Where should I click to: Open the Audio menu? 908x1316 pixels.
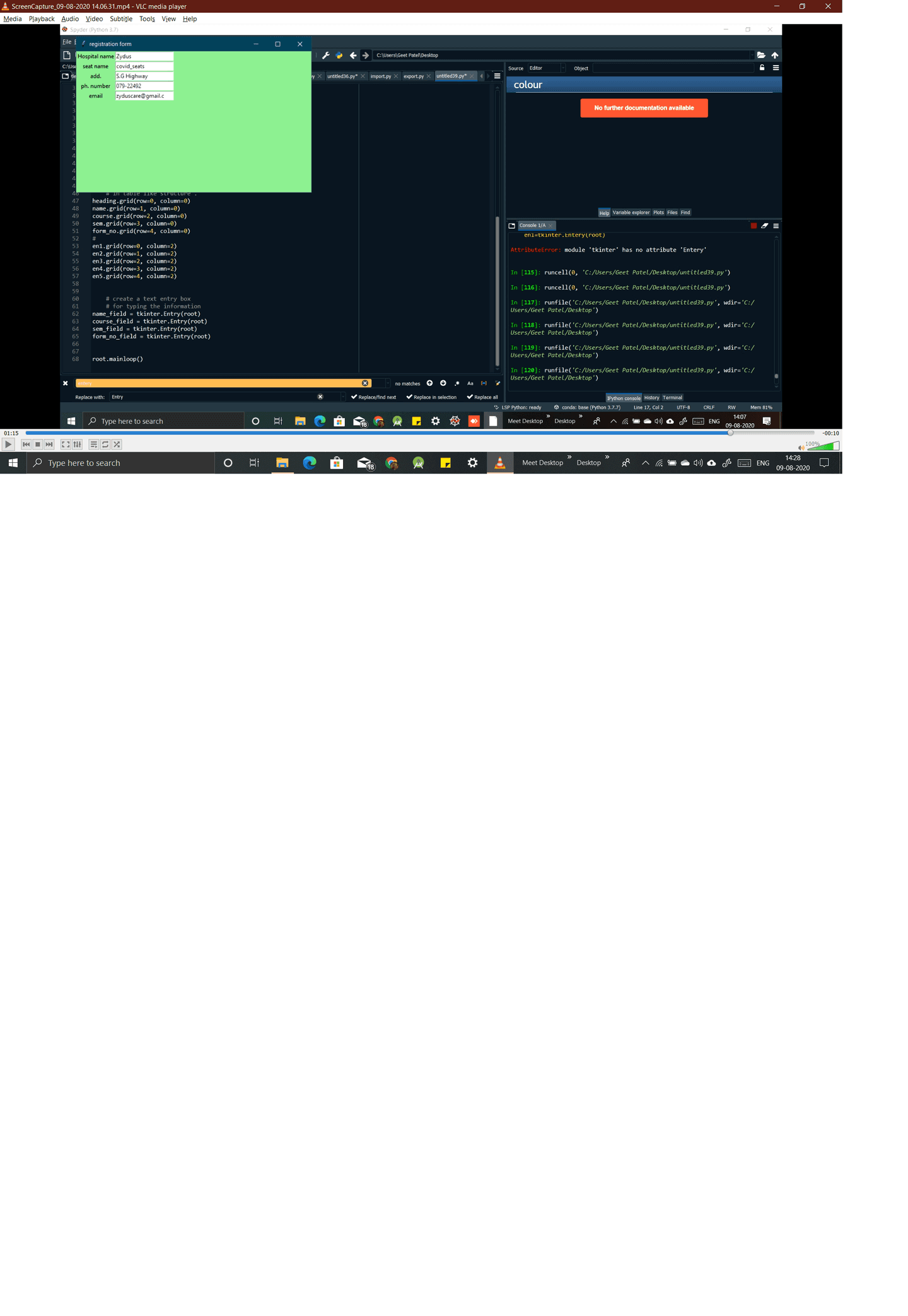(x=70, y=19)
